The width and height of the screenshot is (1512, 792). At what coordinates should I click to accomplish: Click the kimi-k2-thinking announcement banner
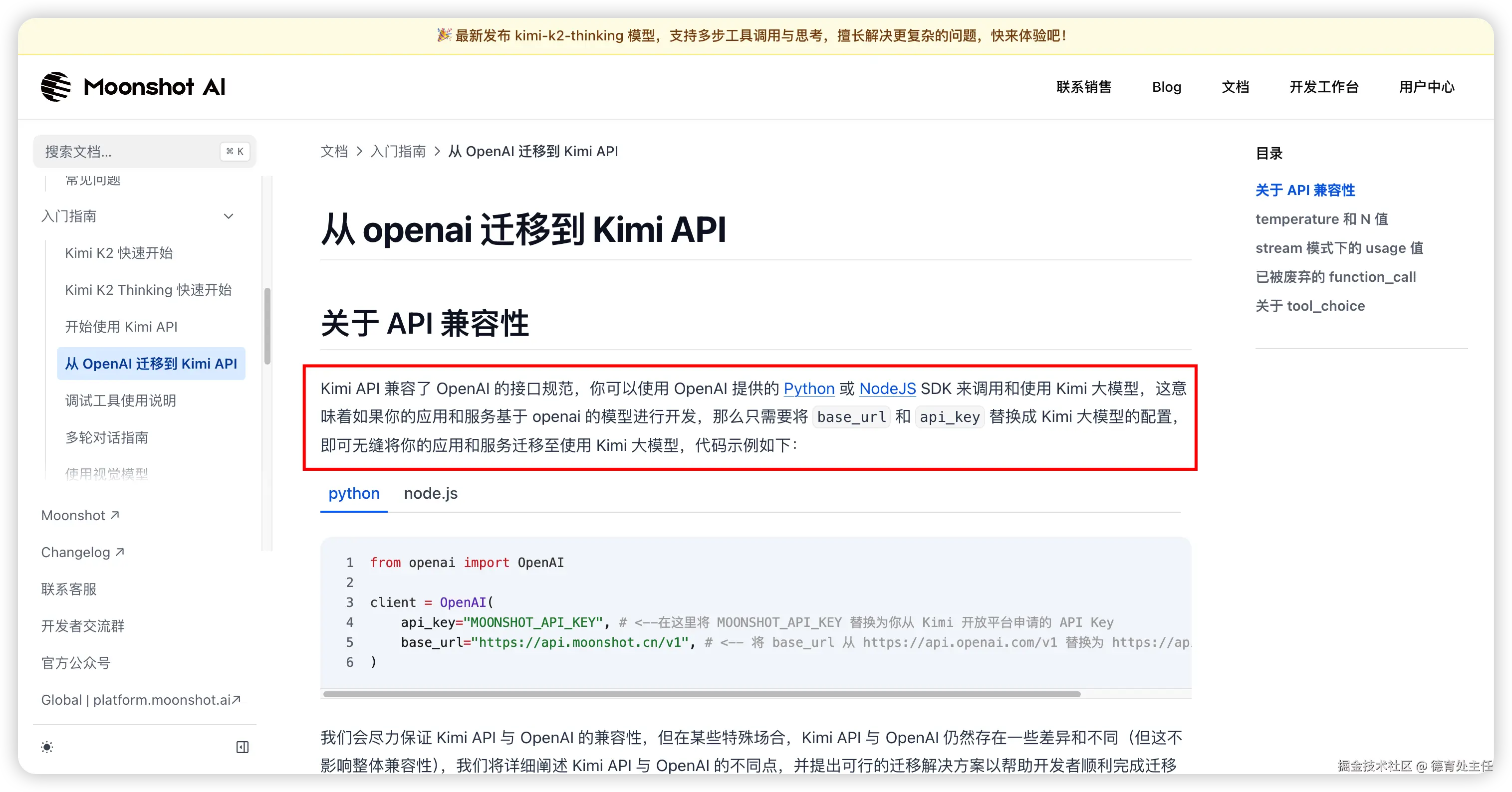point(756,36)
